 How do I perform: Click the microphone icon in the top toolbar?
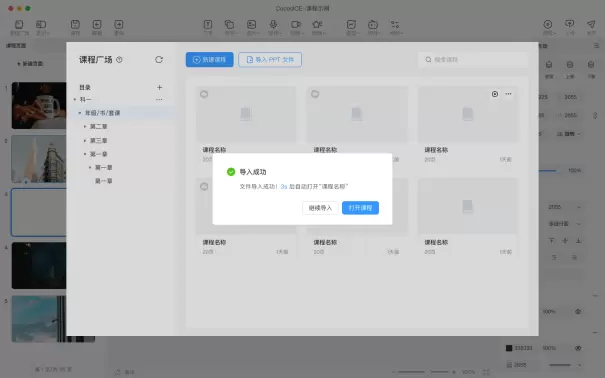pos(273,25)
